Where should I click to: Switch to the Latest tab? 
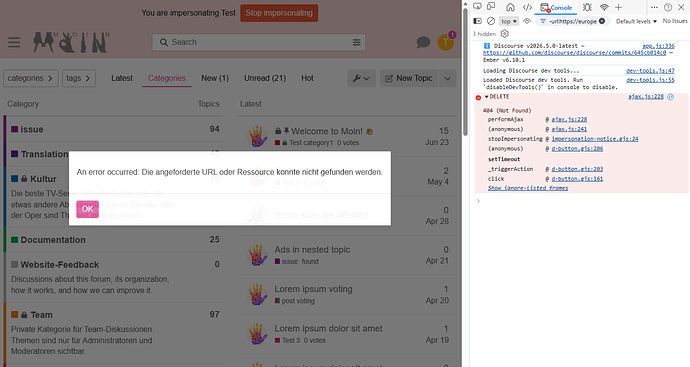tap(122, 78)
